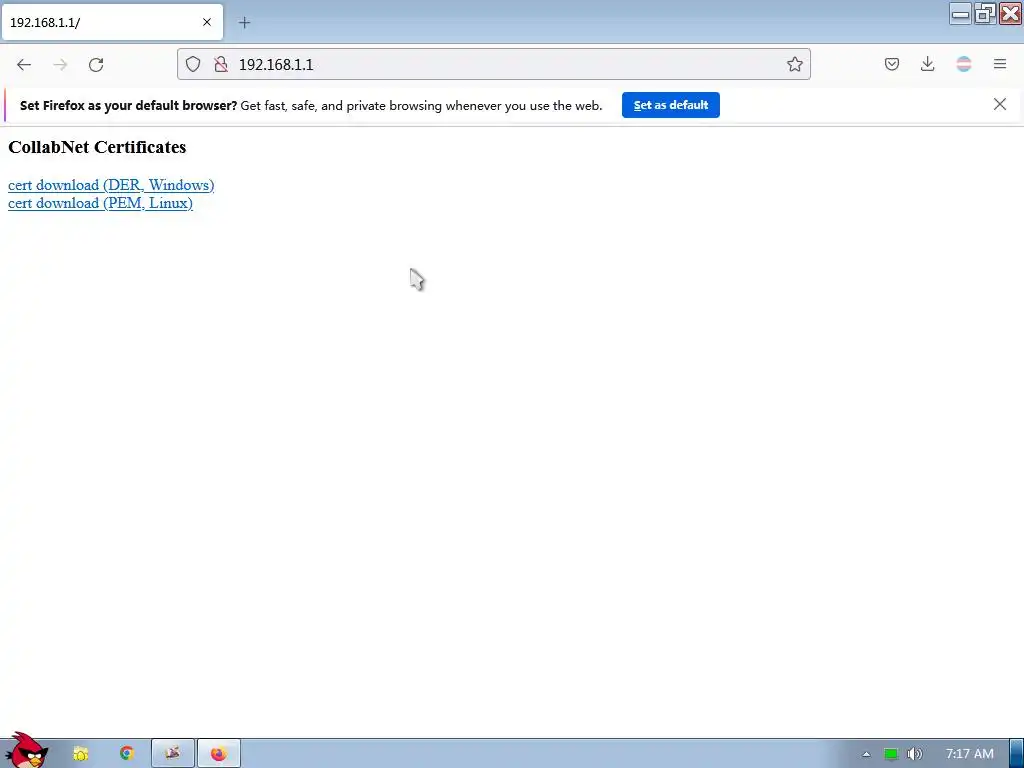Click the Firefox taskbar button

coord(219,754)
